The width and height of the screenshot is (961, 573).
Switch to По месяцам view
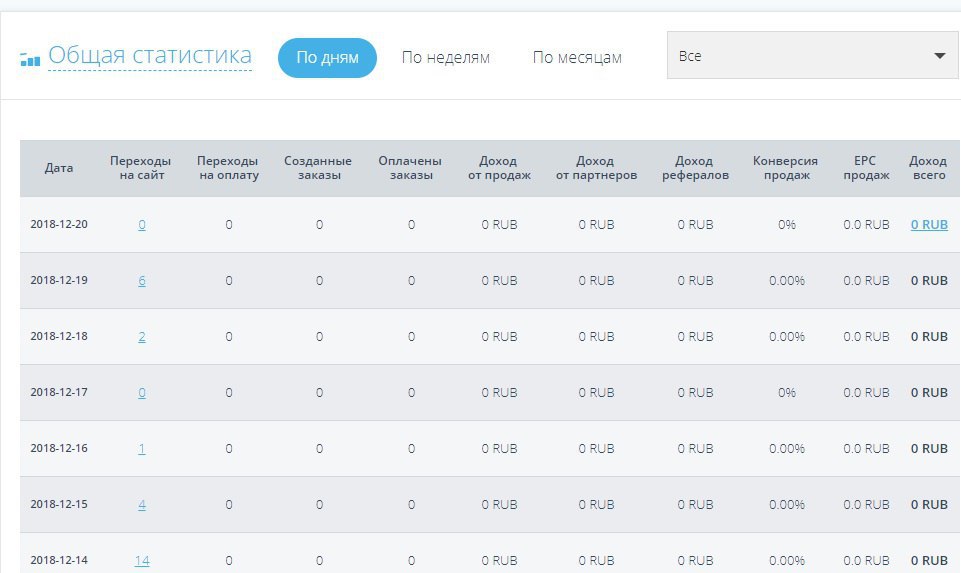(577, 58)
